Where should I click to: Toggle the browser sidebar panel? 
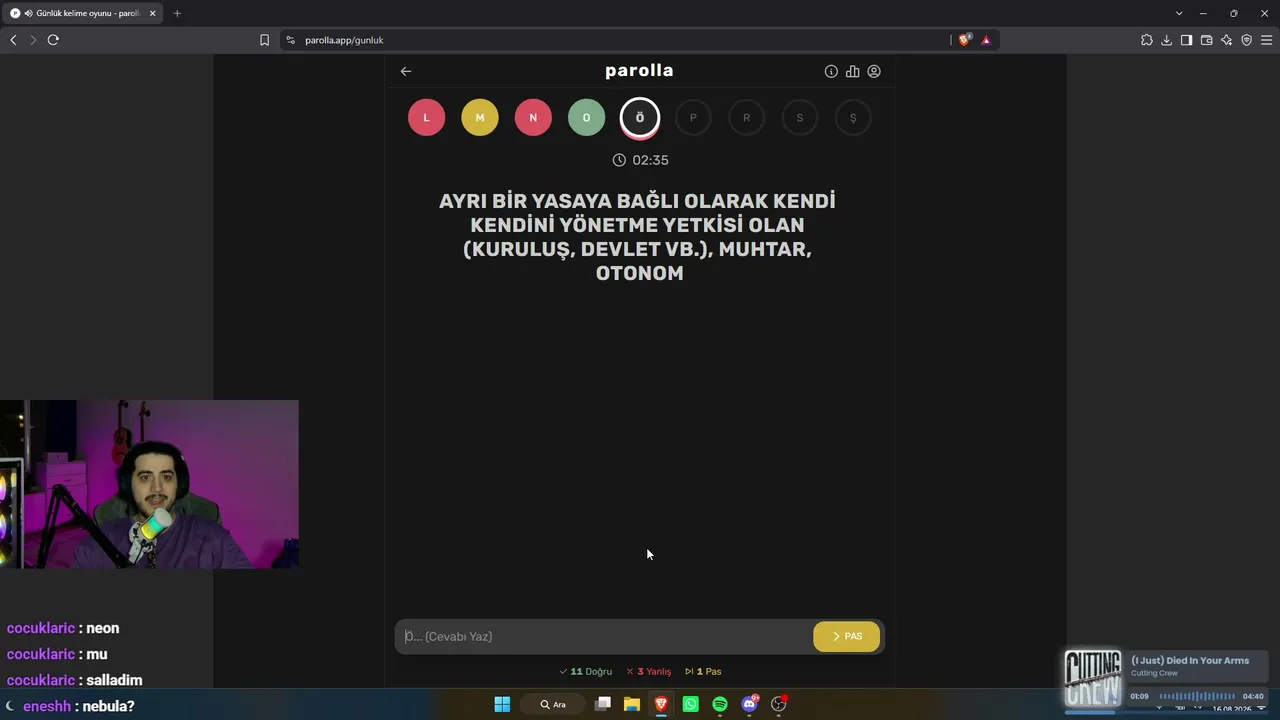(1186, 40)
